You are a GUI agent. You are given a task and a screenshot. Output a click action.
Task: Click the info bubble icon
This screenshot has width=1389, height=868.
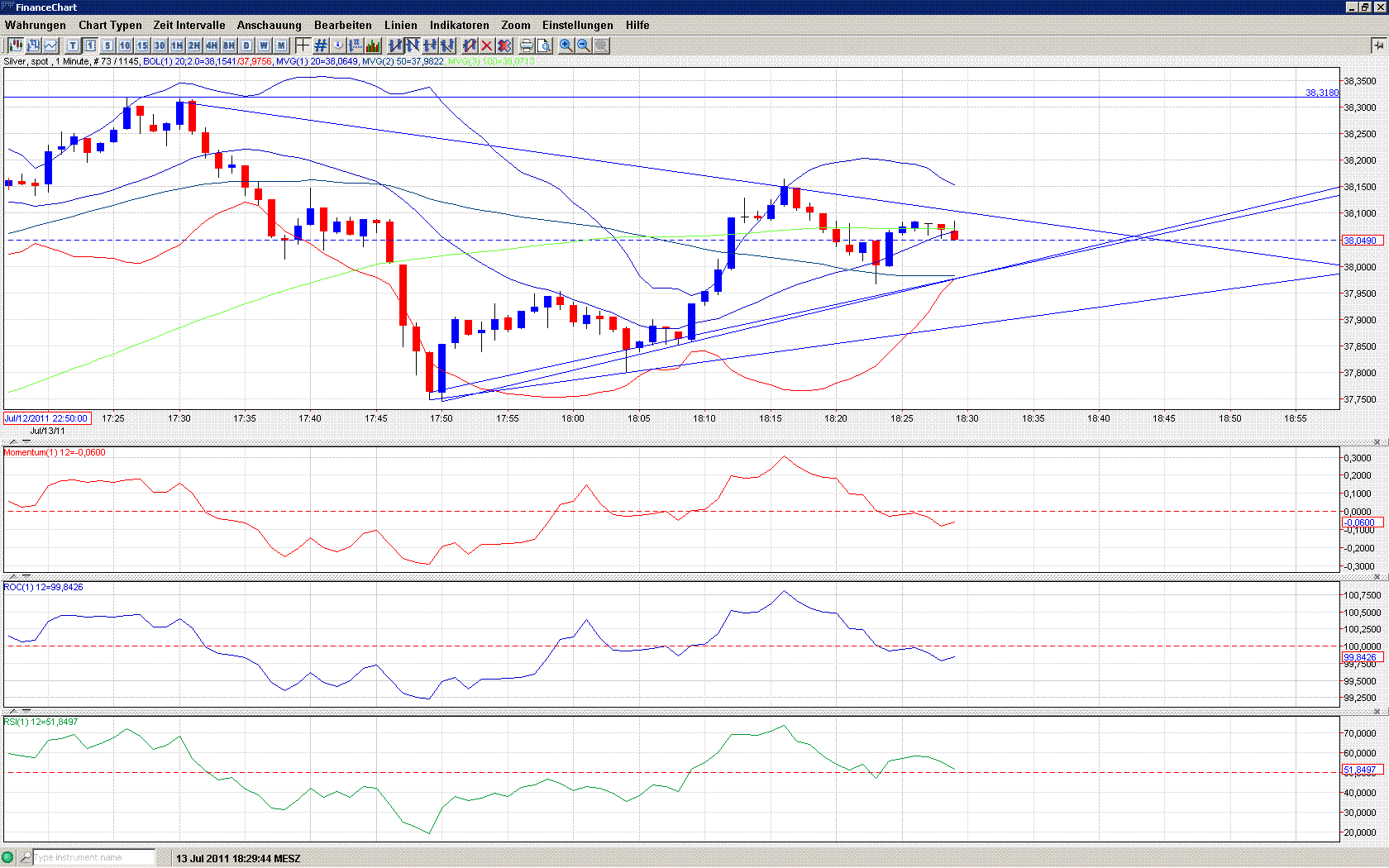338,45
